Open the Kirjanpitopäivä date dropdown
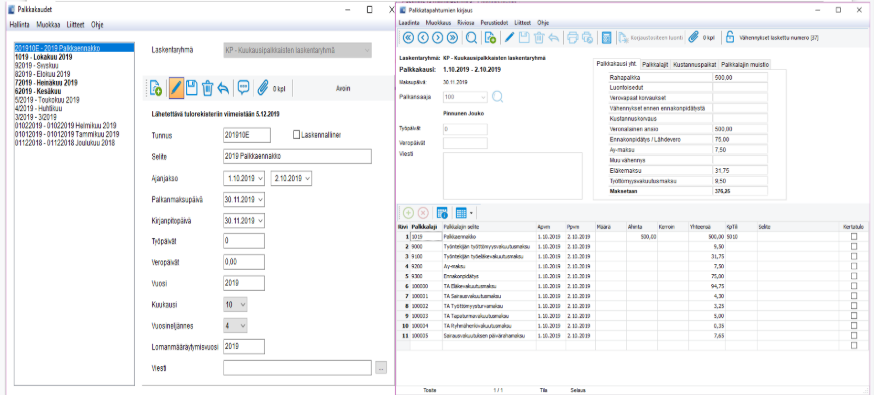This screenshot has height=395, width=874. click(x=260, y=220)
